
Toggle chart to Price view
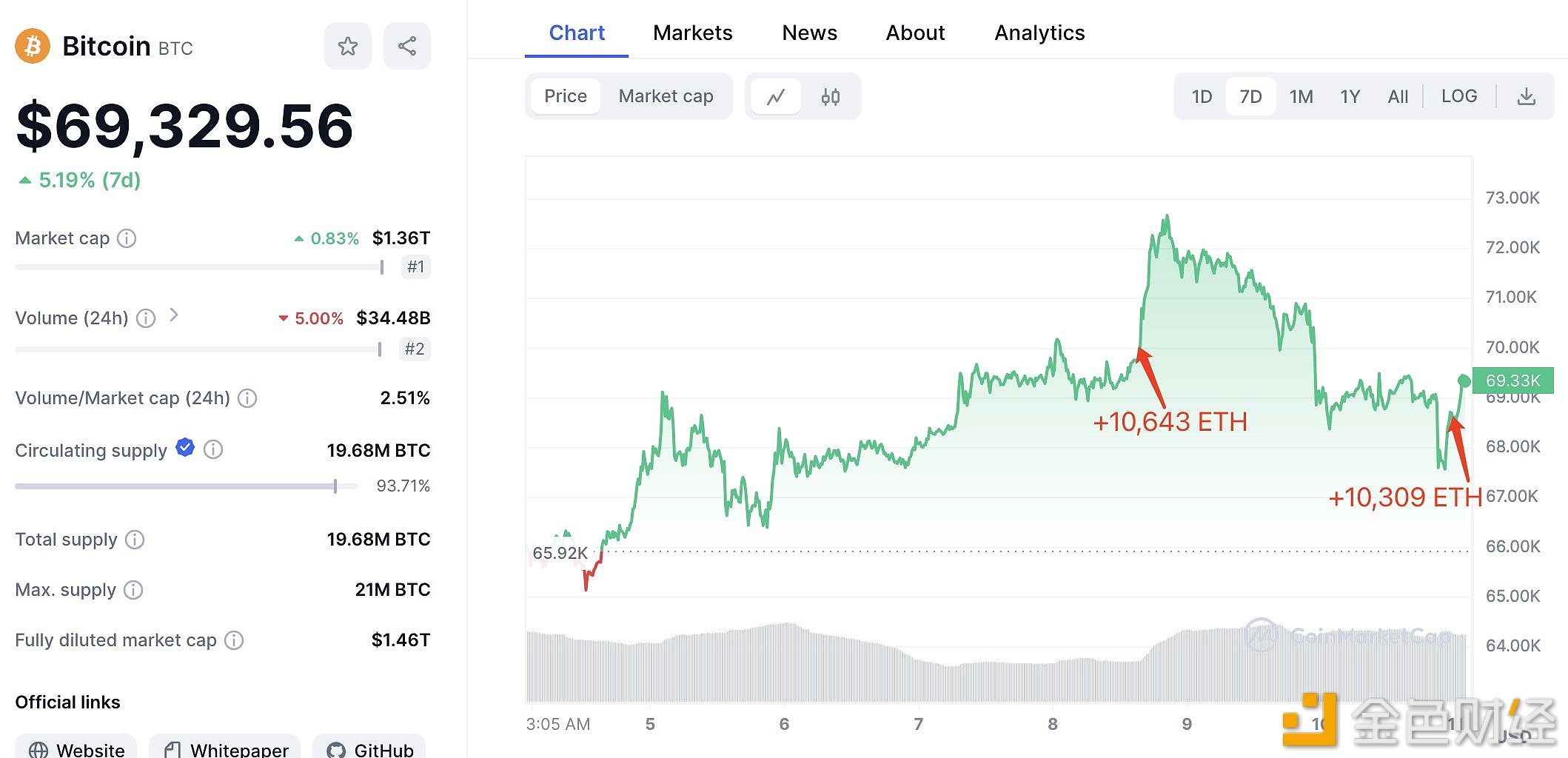(566, 96)
